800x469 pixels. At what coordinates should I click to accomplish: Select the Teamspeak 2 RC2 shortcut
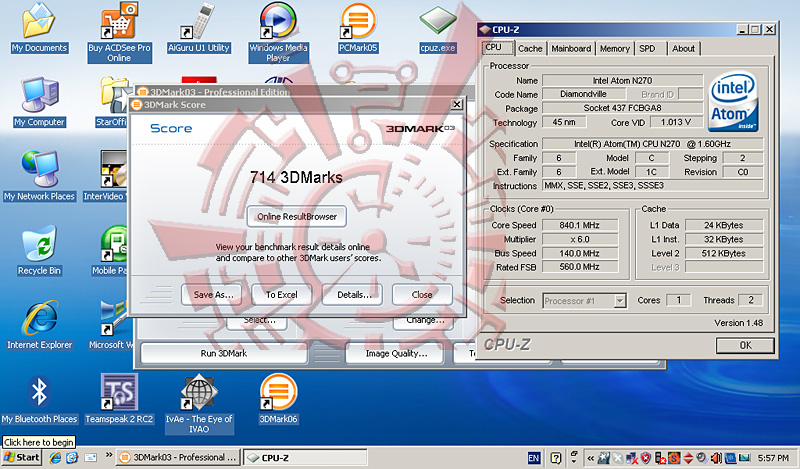pos(119,400)
